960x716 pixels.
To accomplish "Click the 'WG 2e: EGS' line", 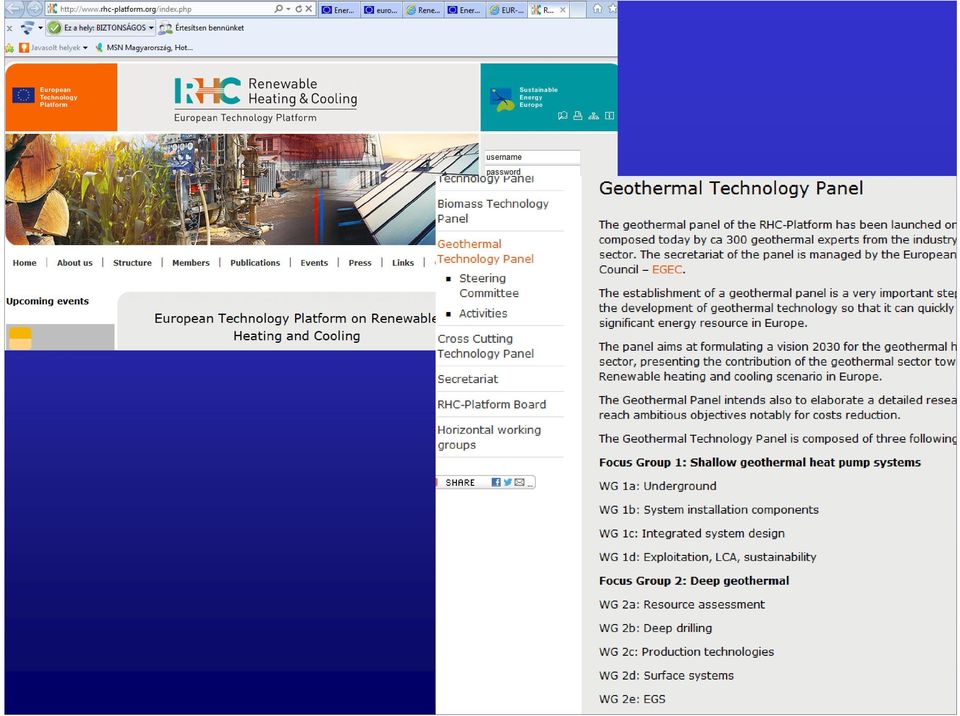I will (x=632, y=699).
